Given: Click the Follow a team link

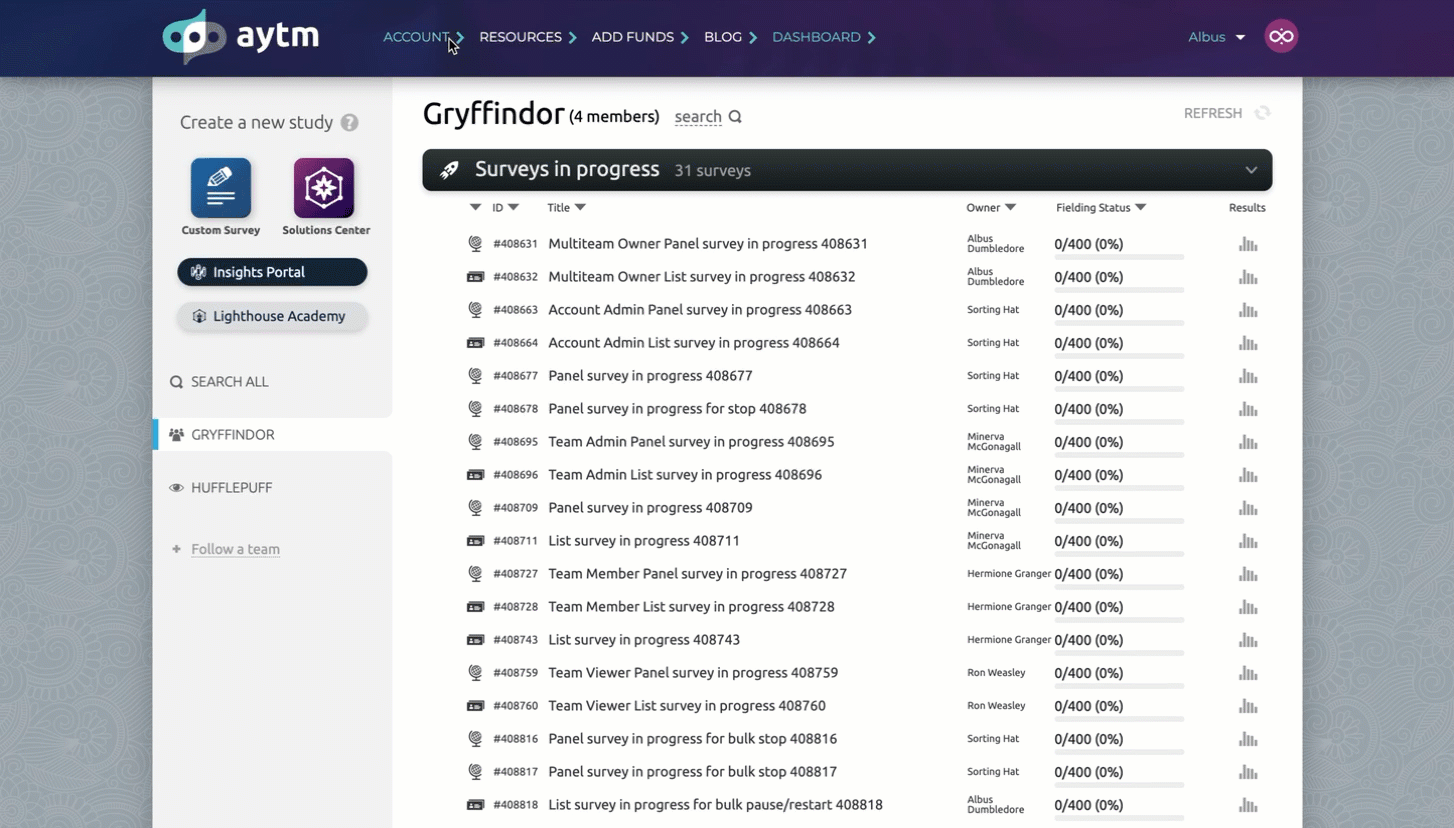Looking at the screenshot, I should click(235, 549).
